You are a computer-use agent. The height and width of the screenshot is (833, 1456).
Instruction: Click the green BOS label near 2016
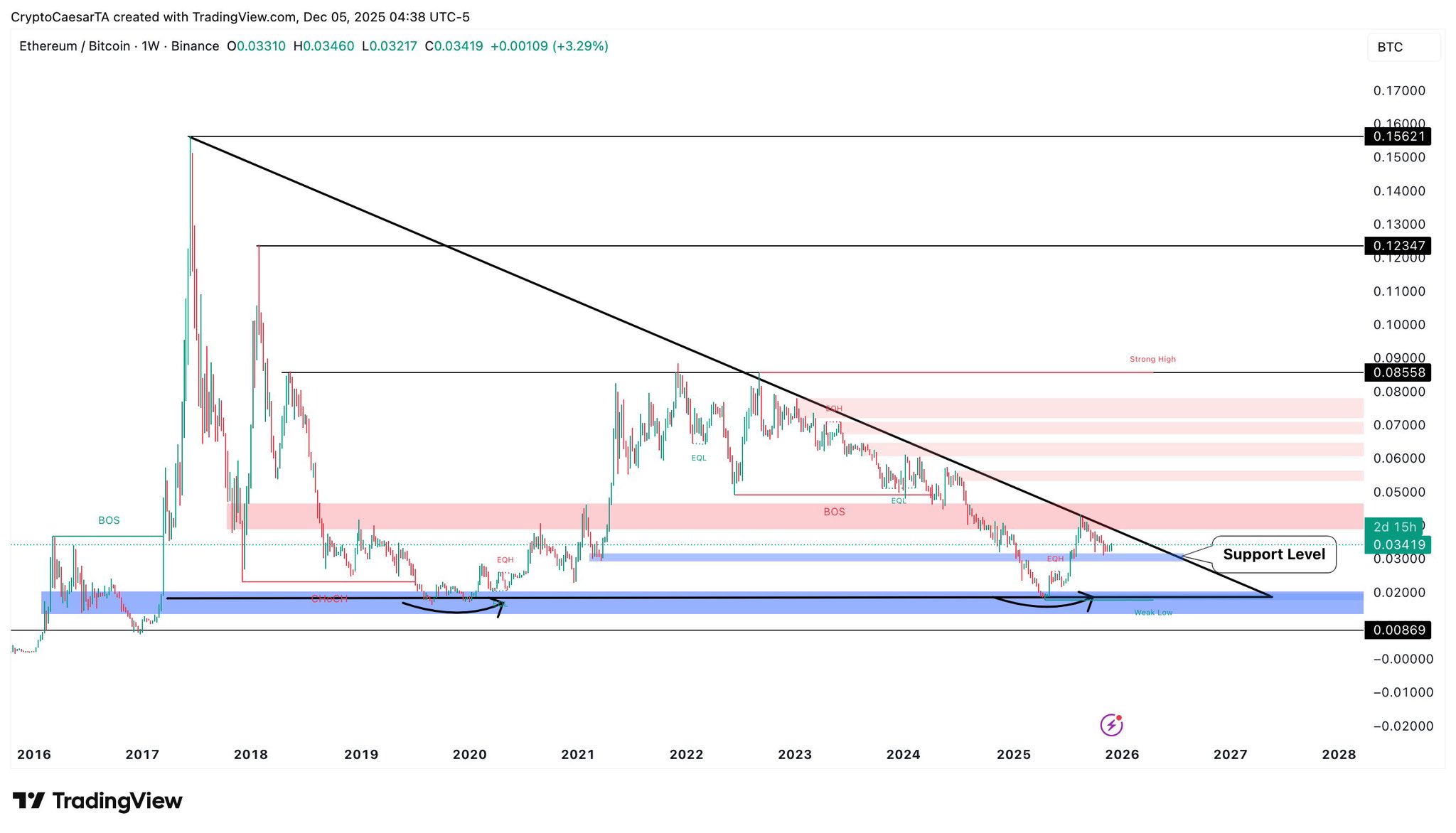pyautogui.click(x=109, y=521)
